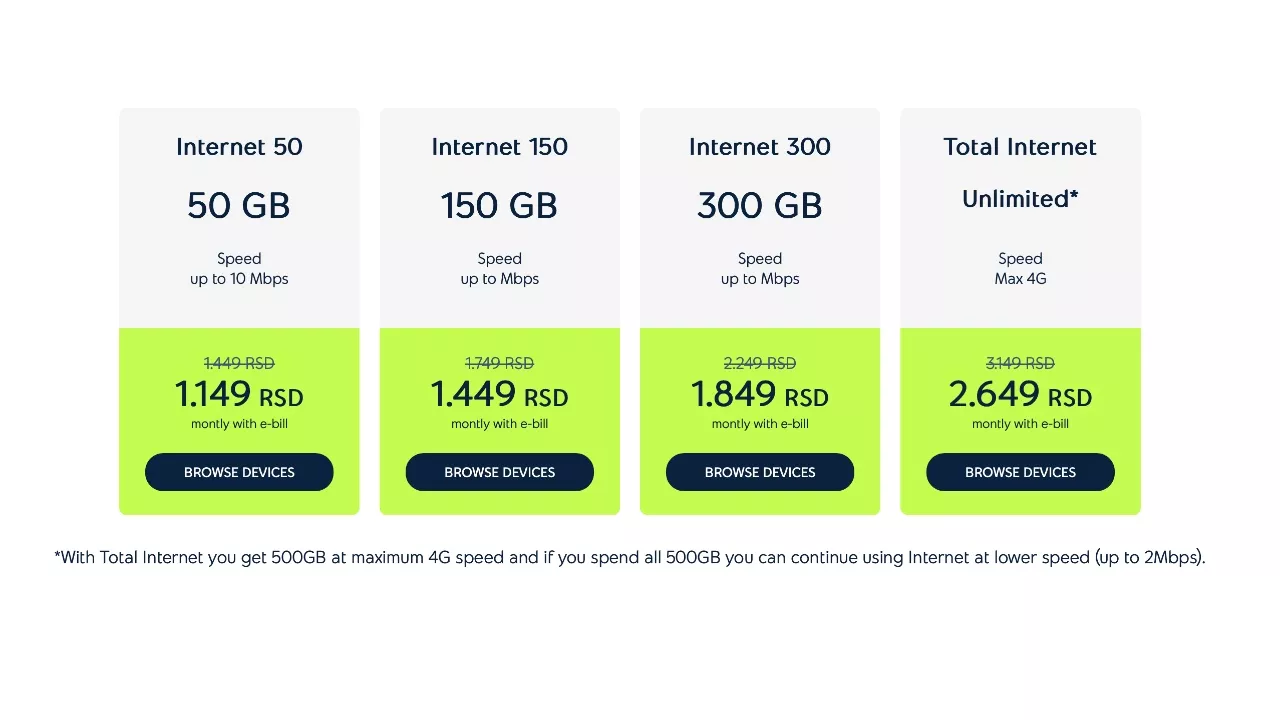Select the Internet 150 plan title
The height and width of the screenshot is (720, 1280).
[499, 147]
